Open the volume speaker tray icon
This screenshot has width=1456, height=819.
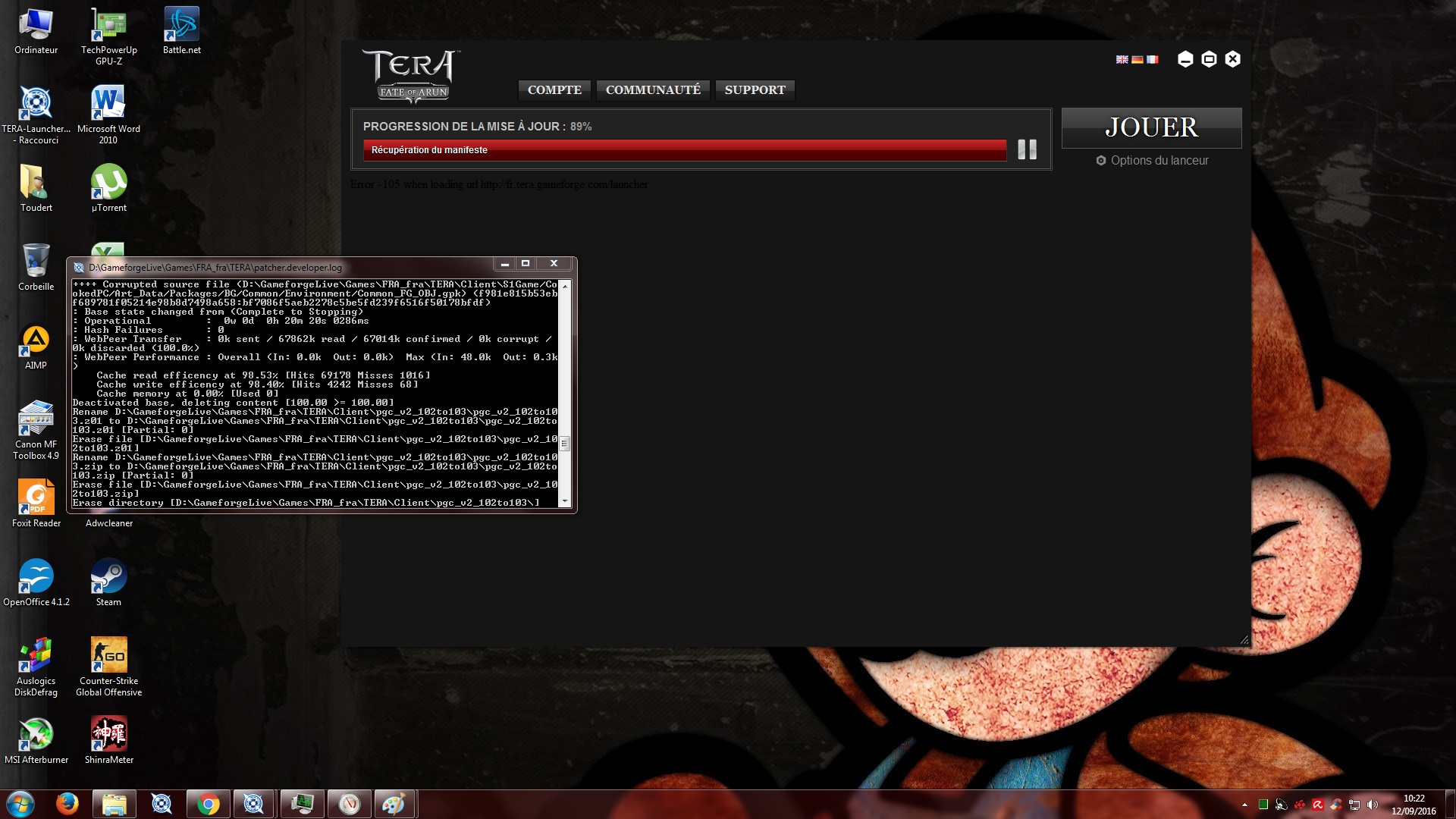click(x=1372, y=805)
